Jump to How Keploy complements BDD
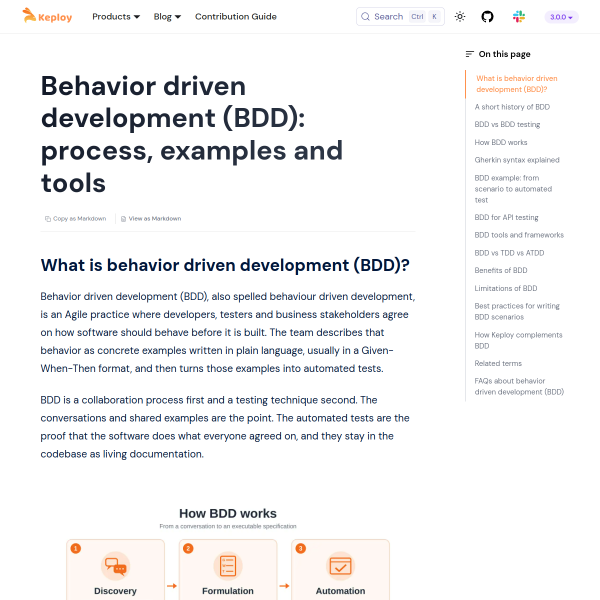The width and height of the screenshot is (600, 600). 518,340
